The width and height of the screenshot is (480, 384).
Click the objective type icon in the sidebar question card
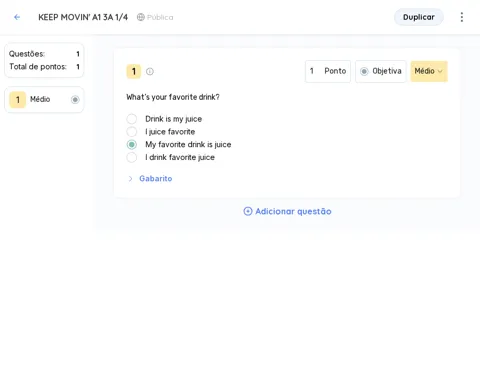[x=75, y=99]
